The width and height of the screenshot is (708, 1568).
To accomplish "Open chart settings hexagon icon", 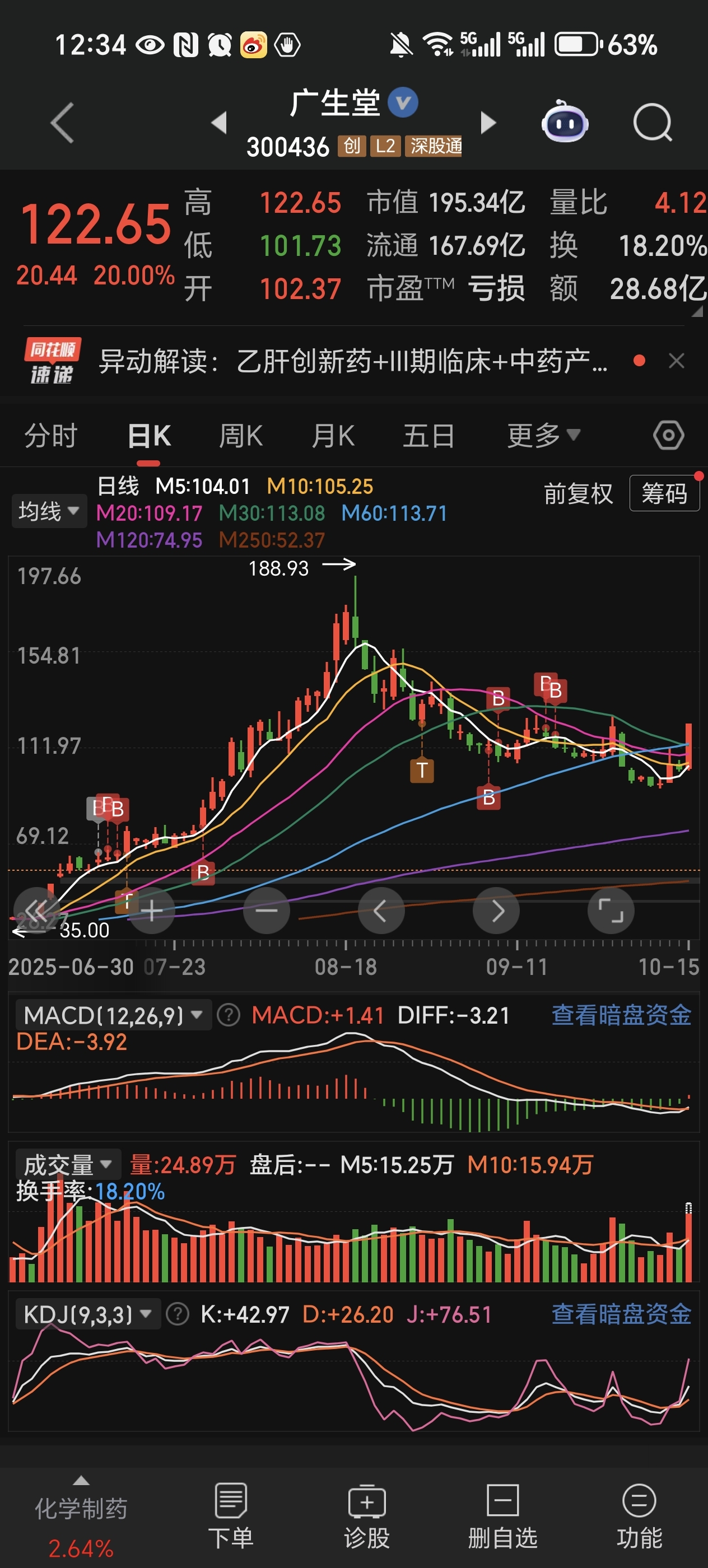I will coord(668,436).
